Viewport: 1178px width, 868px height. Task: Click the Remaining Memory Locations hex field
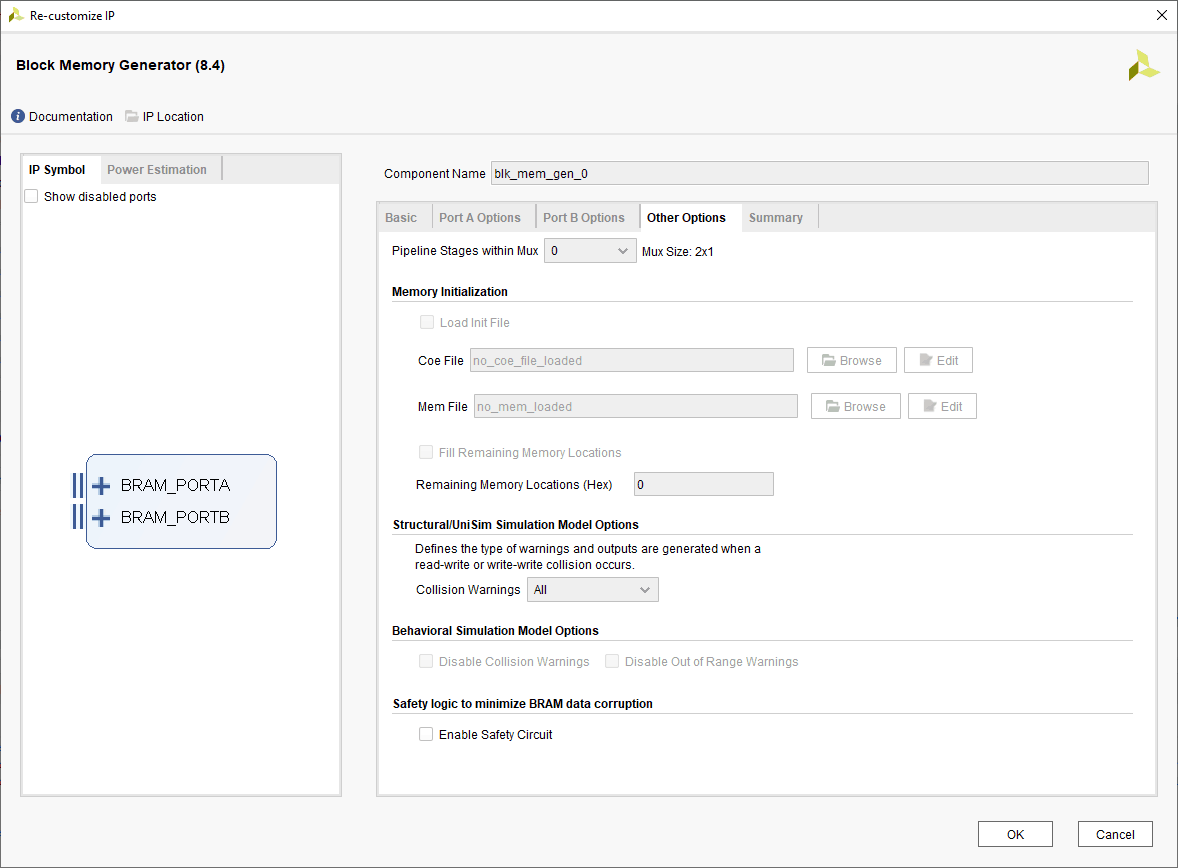point(703,485)
